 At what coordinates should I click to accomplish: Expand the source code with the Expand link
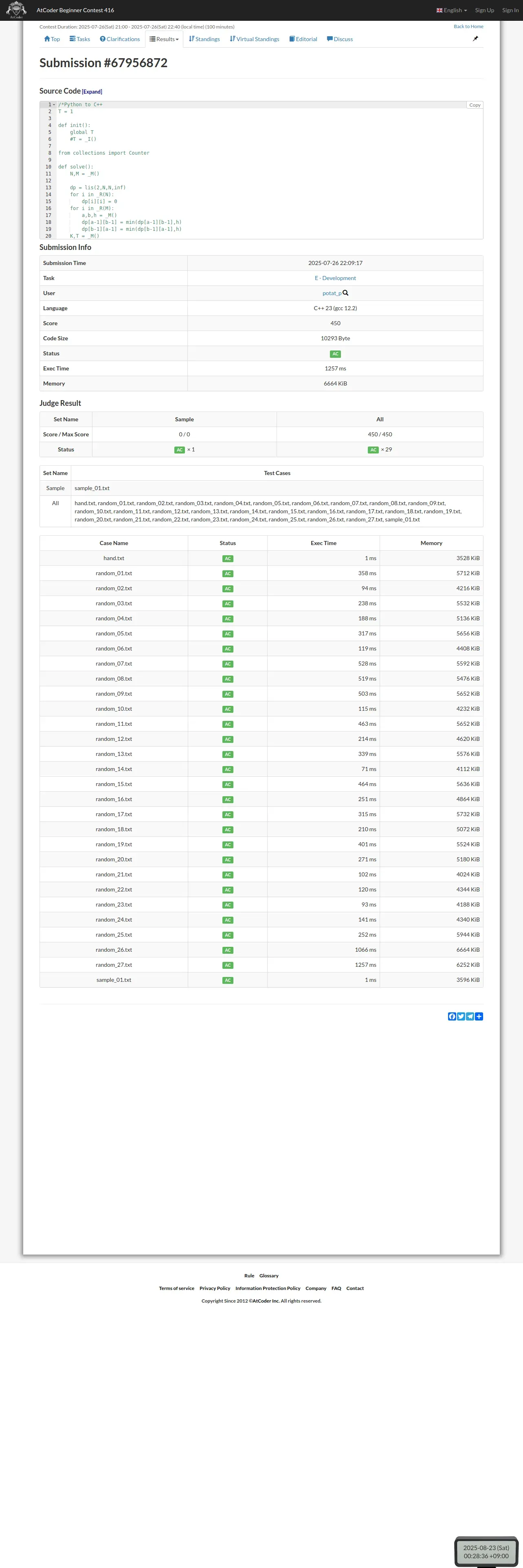92,92
